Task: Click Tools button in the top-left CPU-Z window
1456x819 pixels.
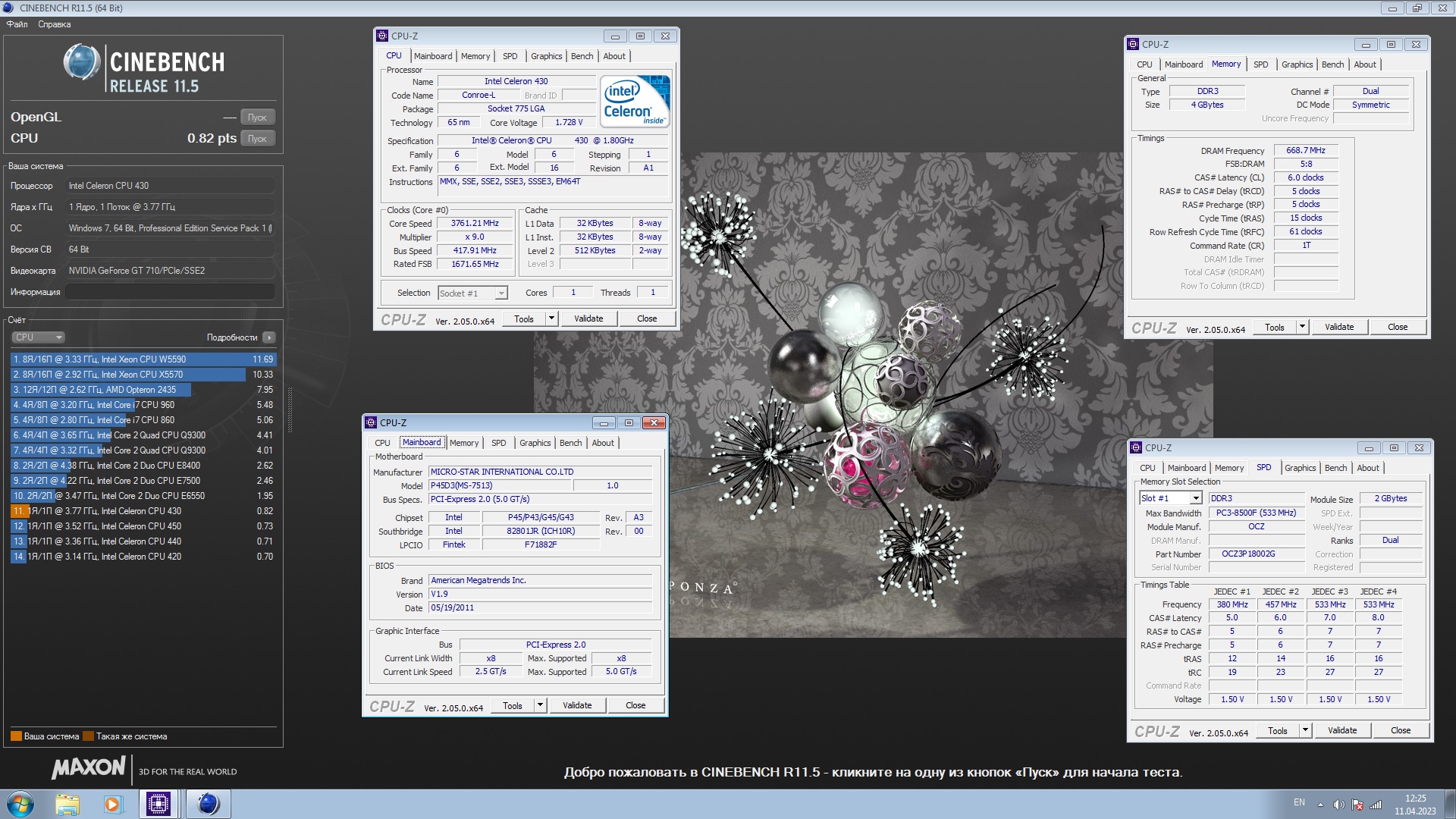Action: 524,319
